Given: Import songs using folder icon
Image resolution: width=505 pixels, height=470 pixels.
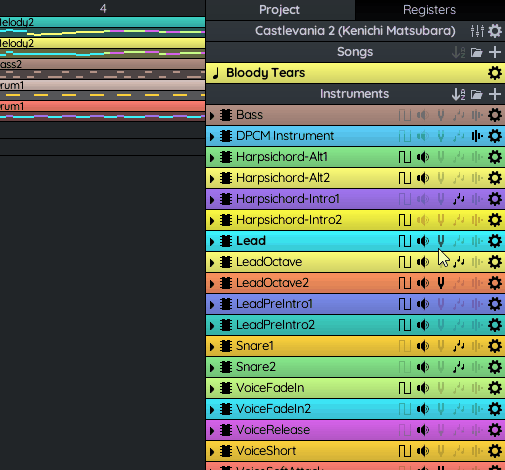Looking at the screenshot, I should 477,52.
